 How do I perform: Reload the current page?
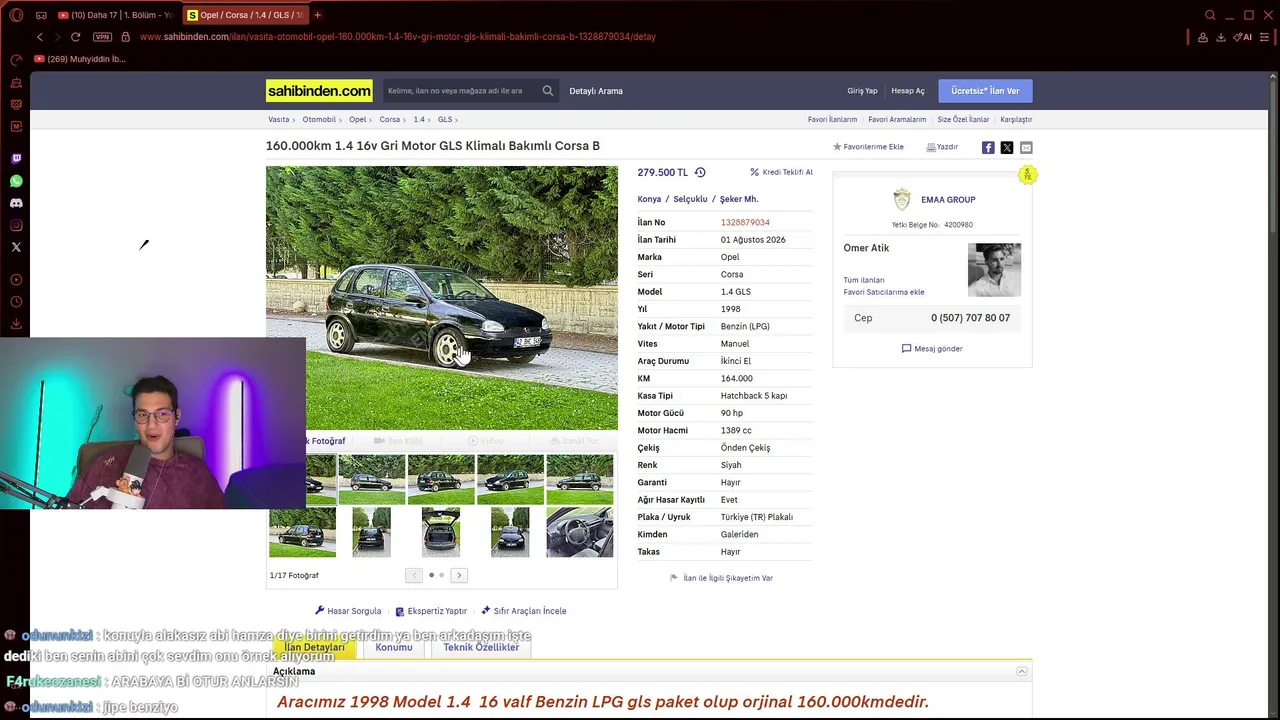point(75,37)
